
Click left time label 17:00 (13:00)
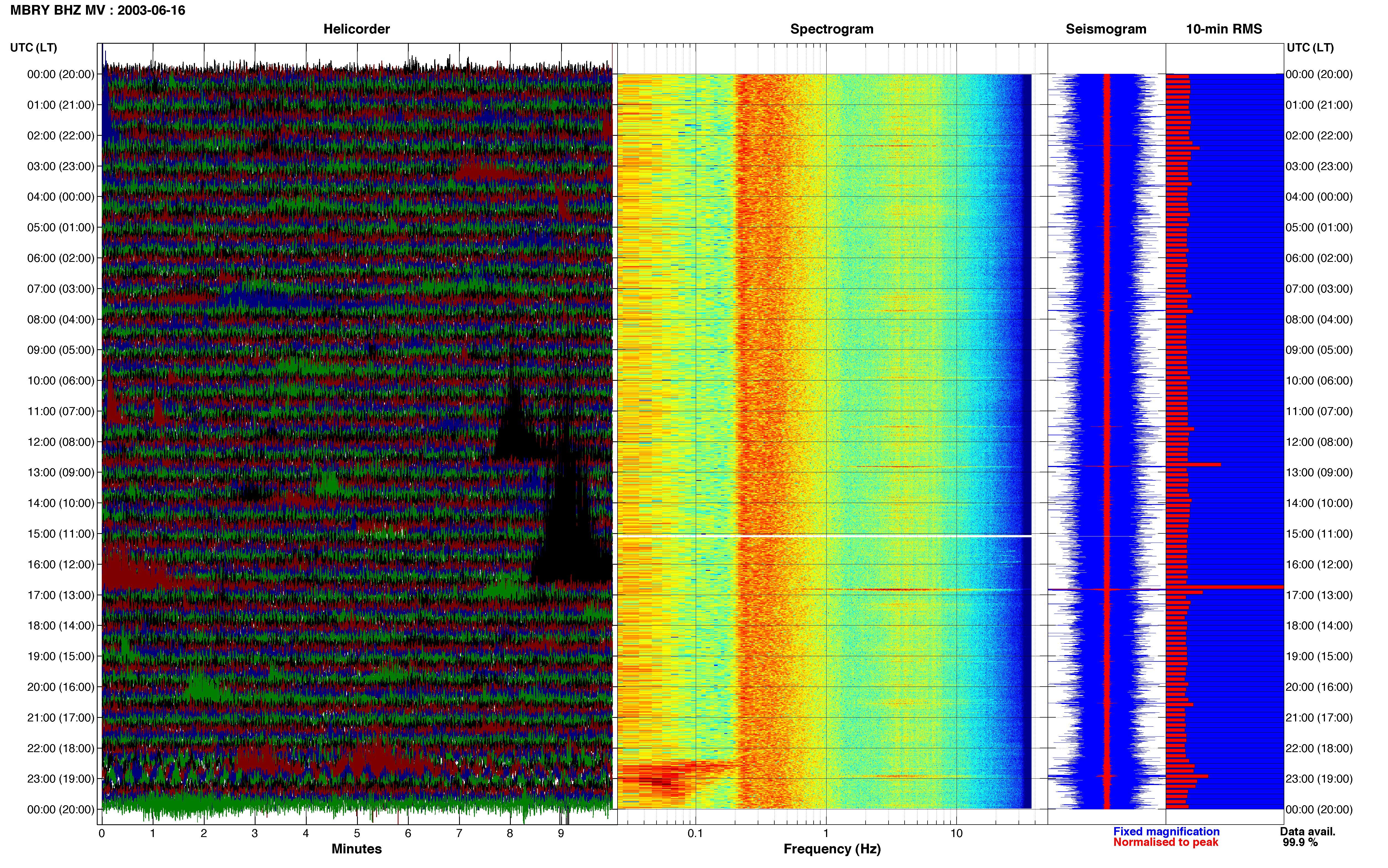[x=61, y=595]
